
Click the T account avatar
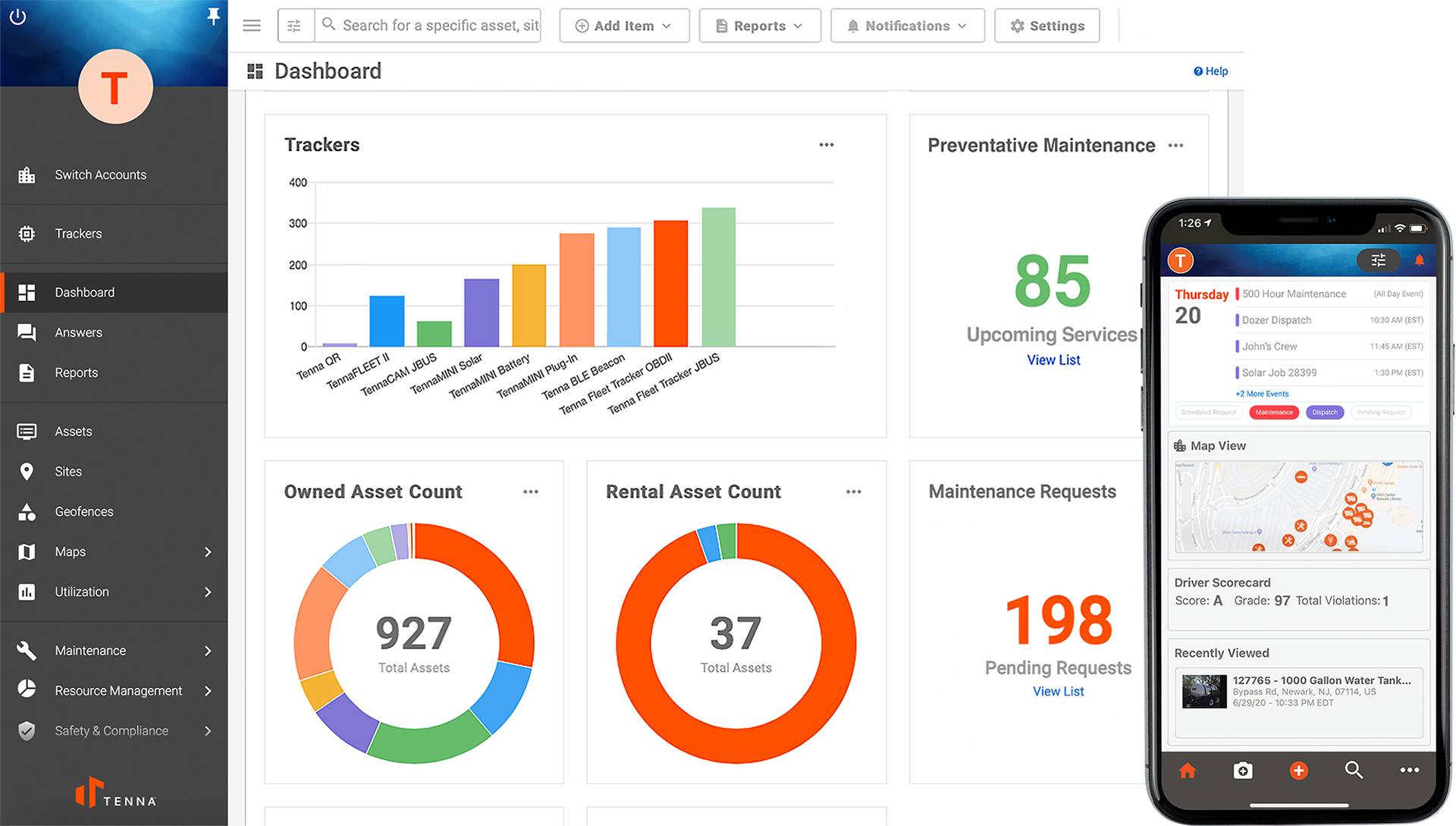pos(115,86)
